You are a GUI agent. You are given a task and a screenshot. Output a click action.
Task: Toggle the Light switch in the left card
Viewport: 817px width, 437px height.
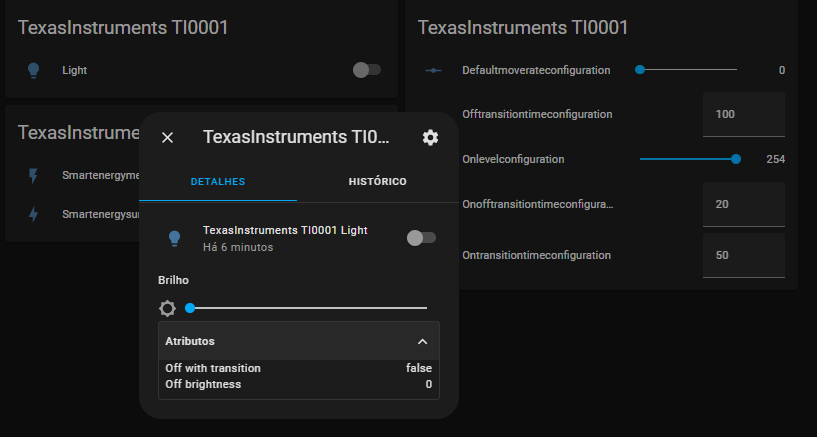click(x=367, y=70)
